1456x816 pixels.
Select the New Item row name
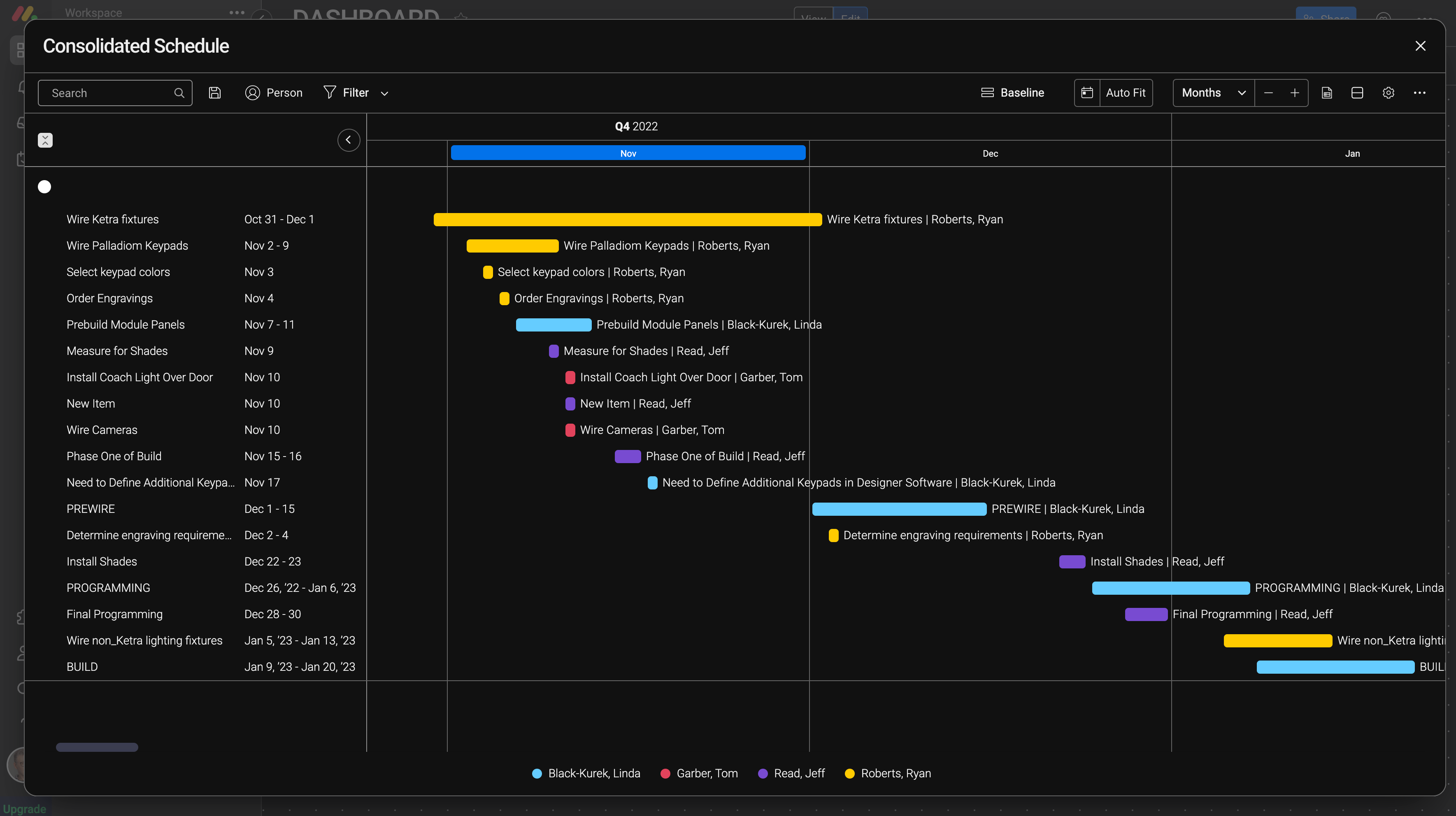point(91,403)
